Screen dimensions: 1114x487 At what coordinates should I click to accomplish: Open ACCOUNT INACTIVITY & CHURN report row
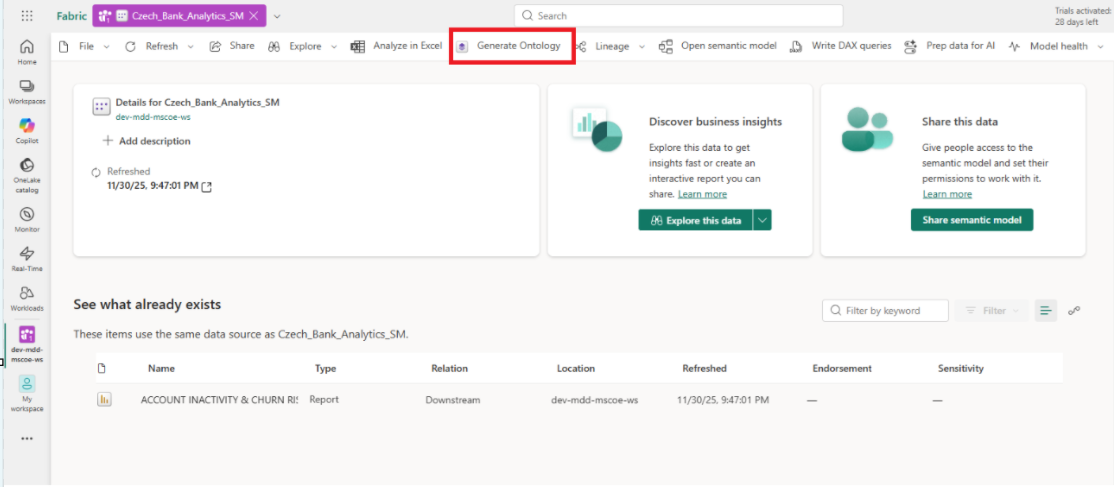click(x=219, y=400)
